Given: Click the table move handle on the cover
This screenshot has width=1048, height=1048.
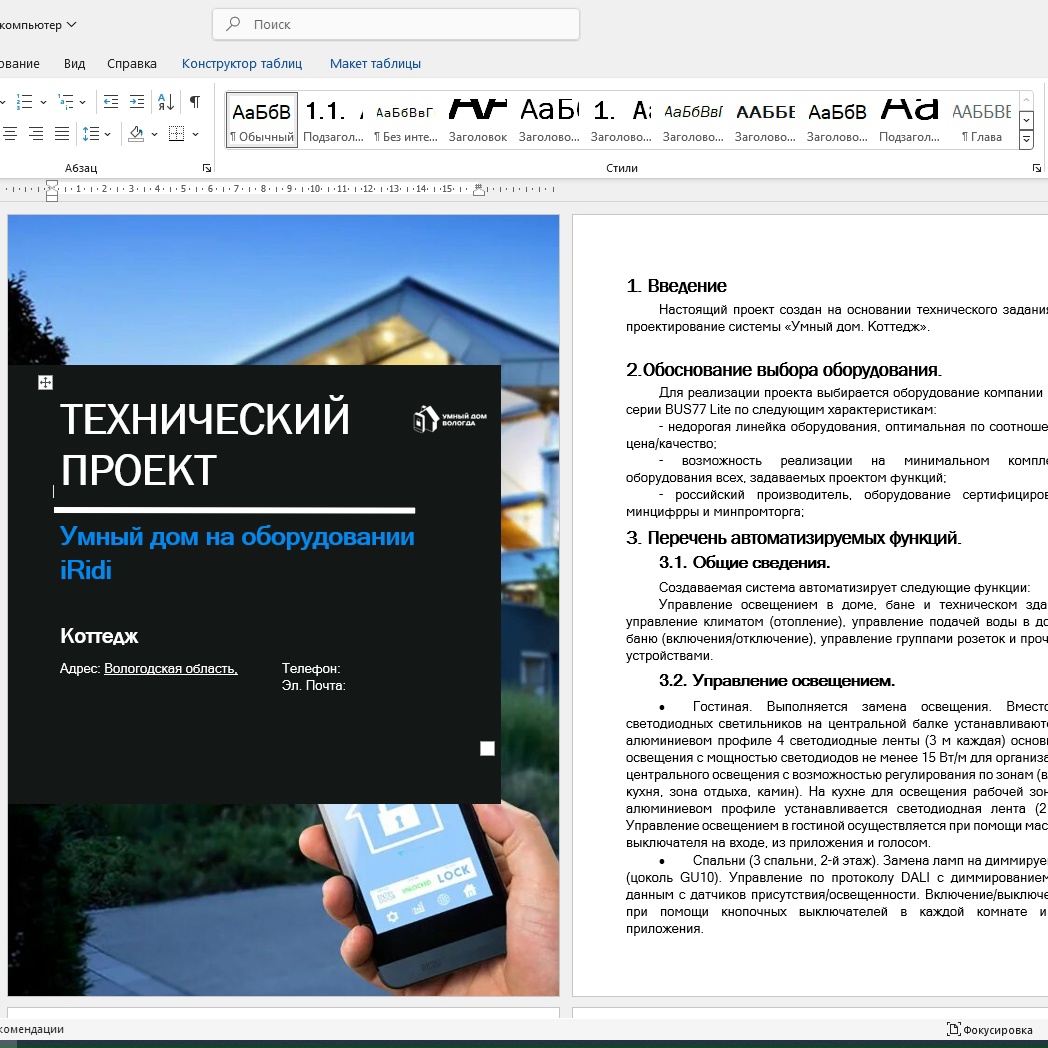Looking at the screenshot, I should 45,382.
